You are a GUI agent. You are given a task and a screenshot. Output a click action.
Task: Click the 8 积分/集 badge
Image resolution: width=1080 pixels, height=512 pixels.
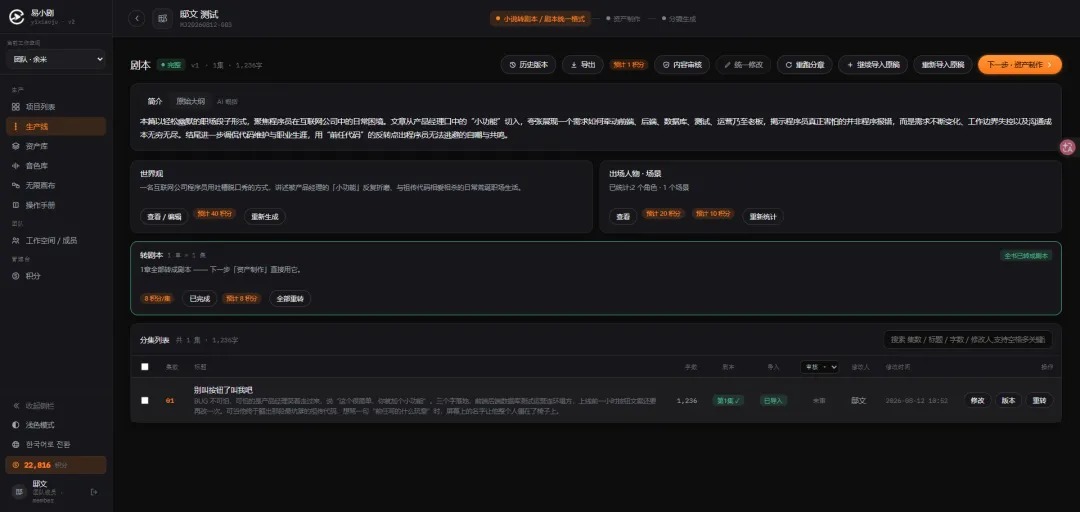pyautogui.click(x=158, y=299)
